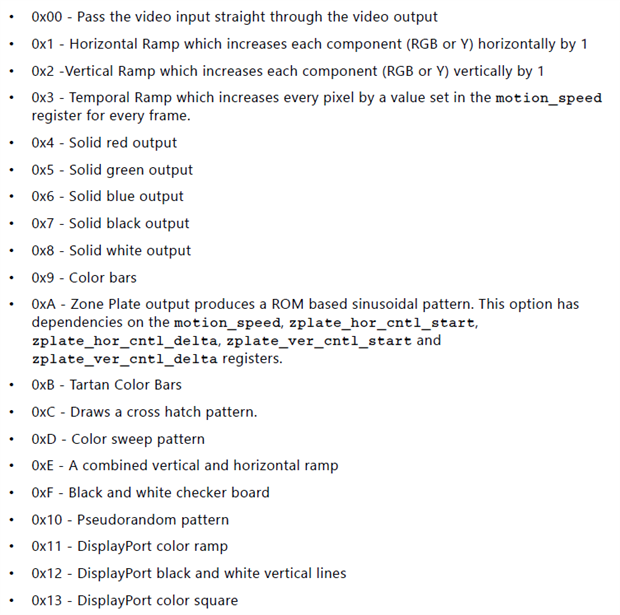This screenshot has height=615, width=620.
Task: Select the 0x1 Horizontal Ramp line
Action: tap(309, 44)
